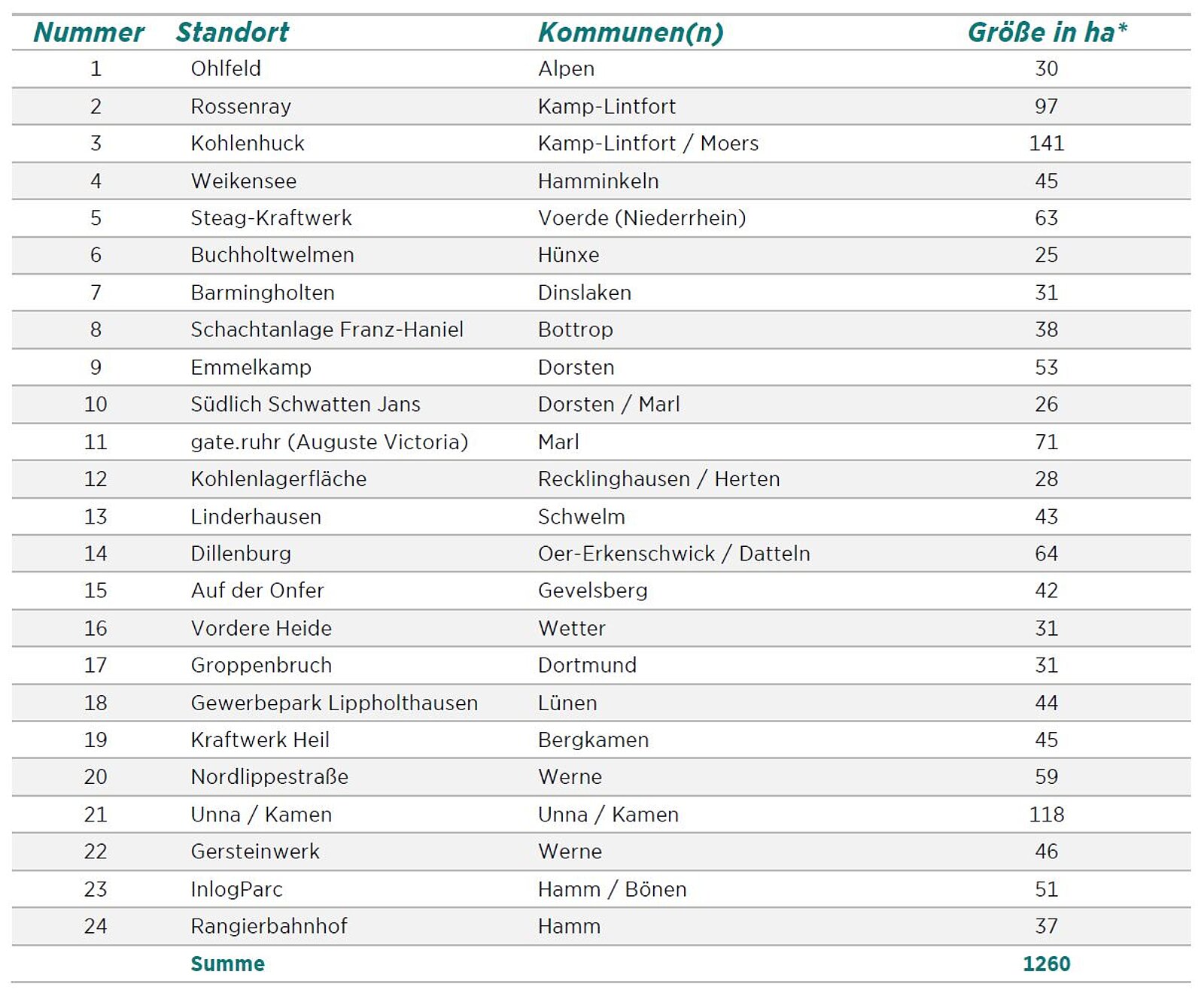Select Oer-Erkenschwick / Datteln cell
This screenshot has width=1204, height=996.
point(673,553)
